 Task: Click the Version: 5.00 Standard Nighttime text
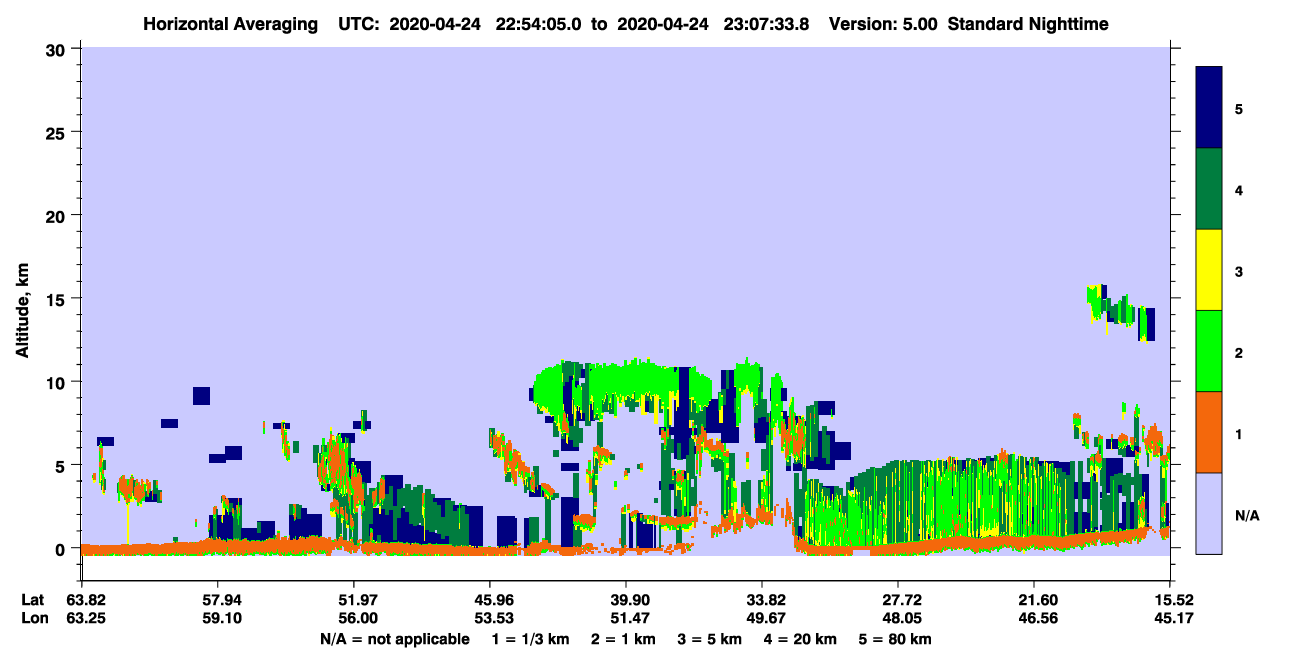click(969, 24)
